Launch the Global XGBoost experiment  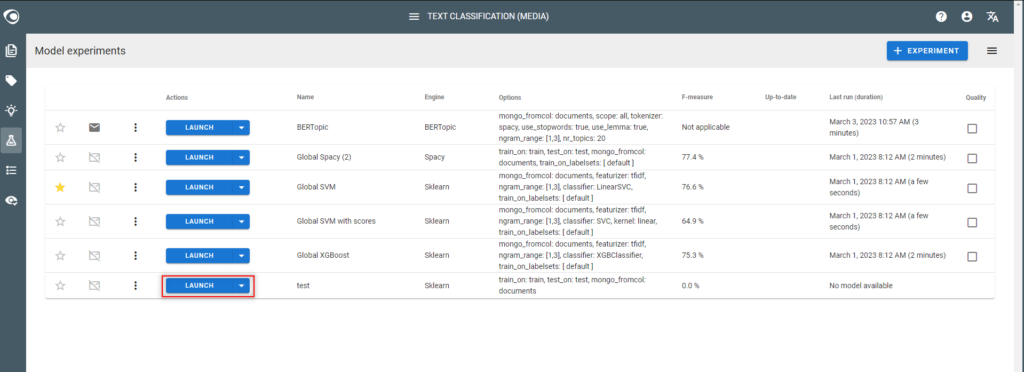(199, 255)
